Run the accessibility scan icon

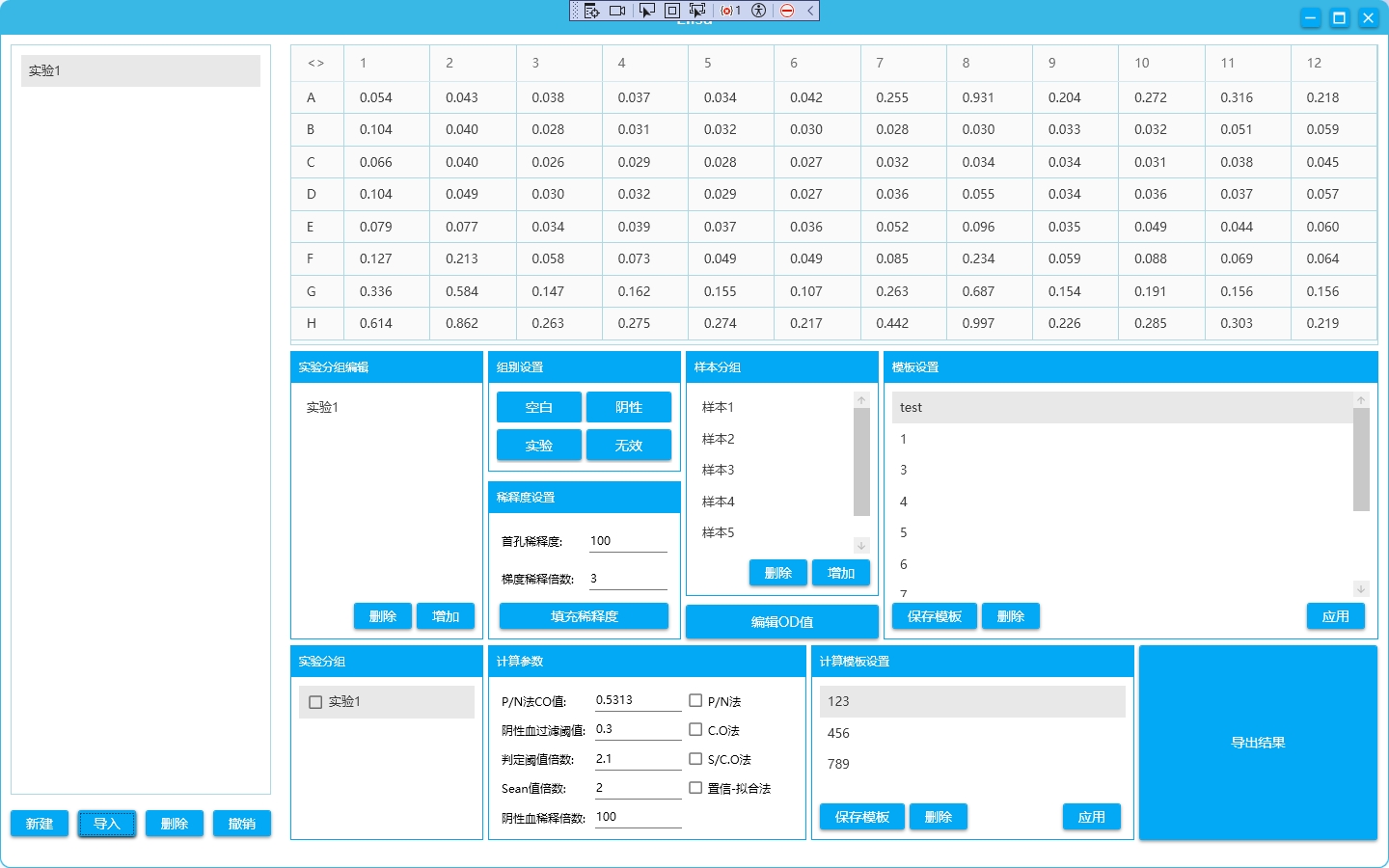coord(759,11)
